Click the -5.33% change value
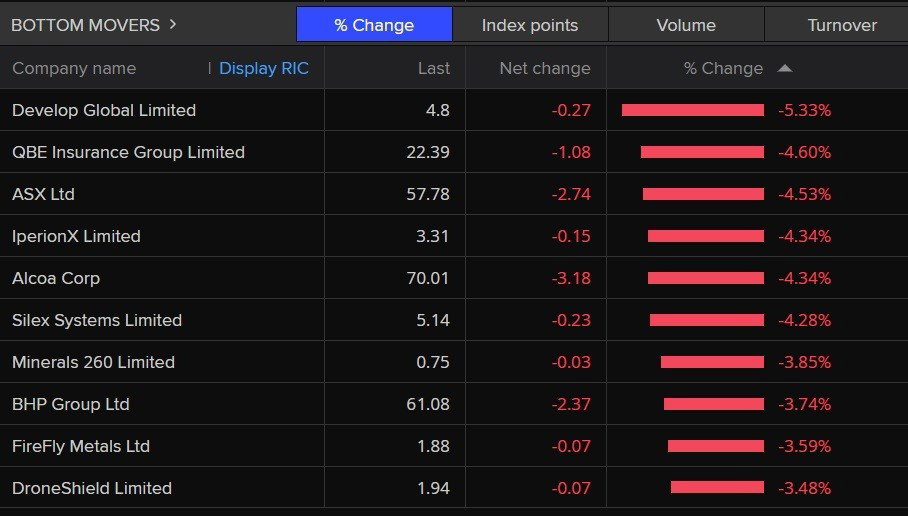This screenshot has width=908, height=516. point(804,110)
